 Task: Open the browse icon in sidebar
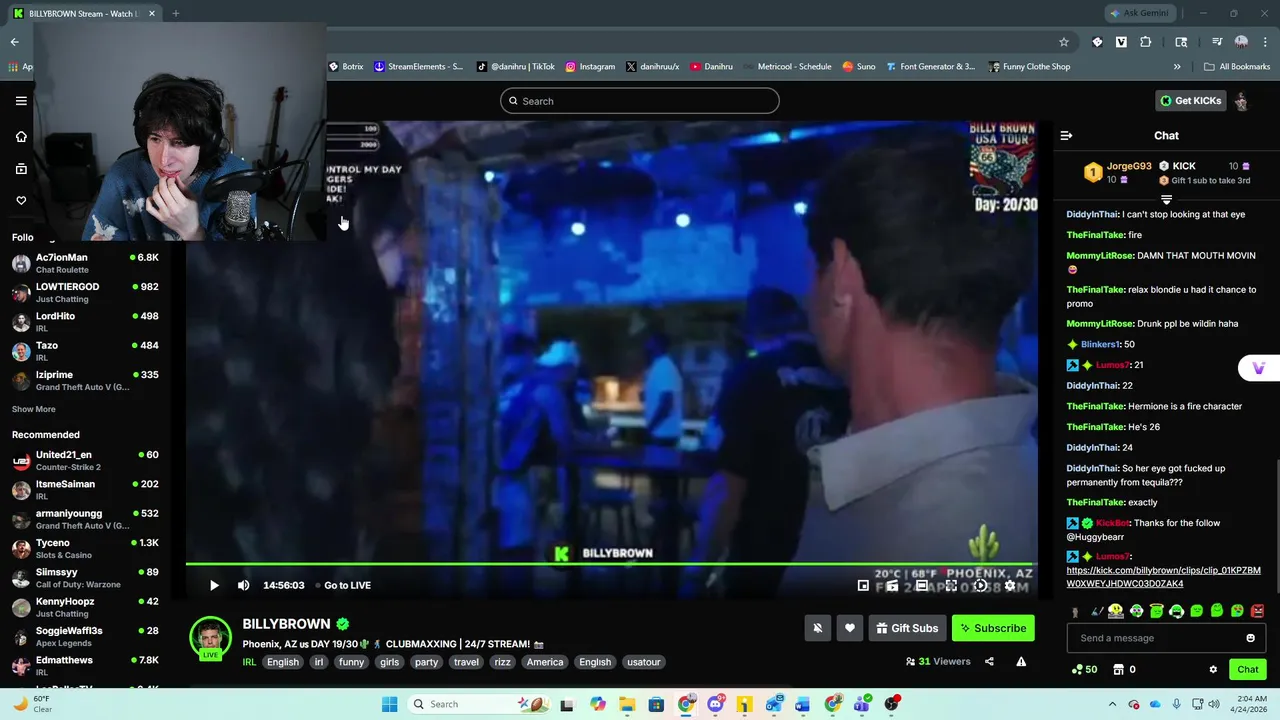(x=21, y=169)
